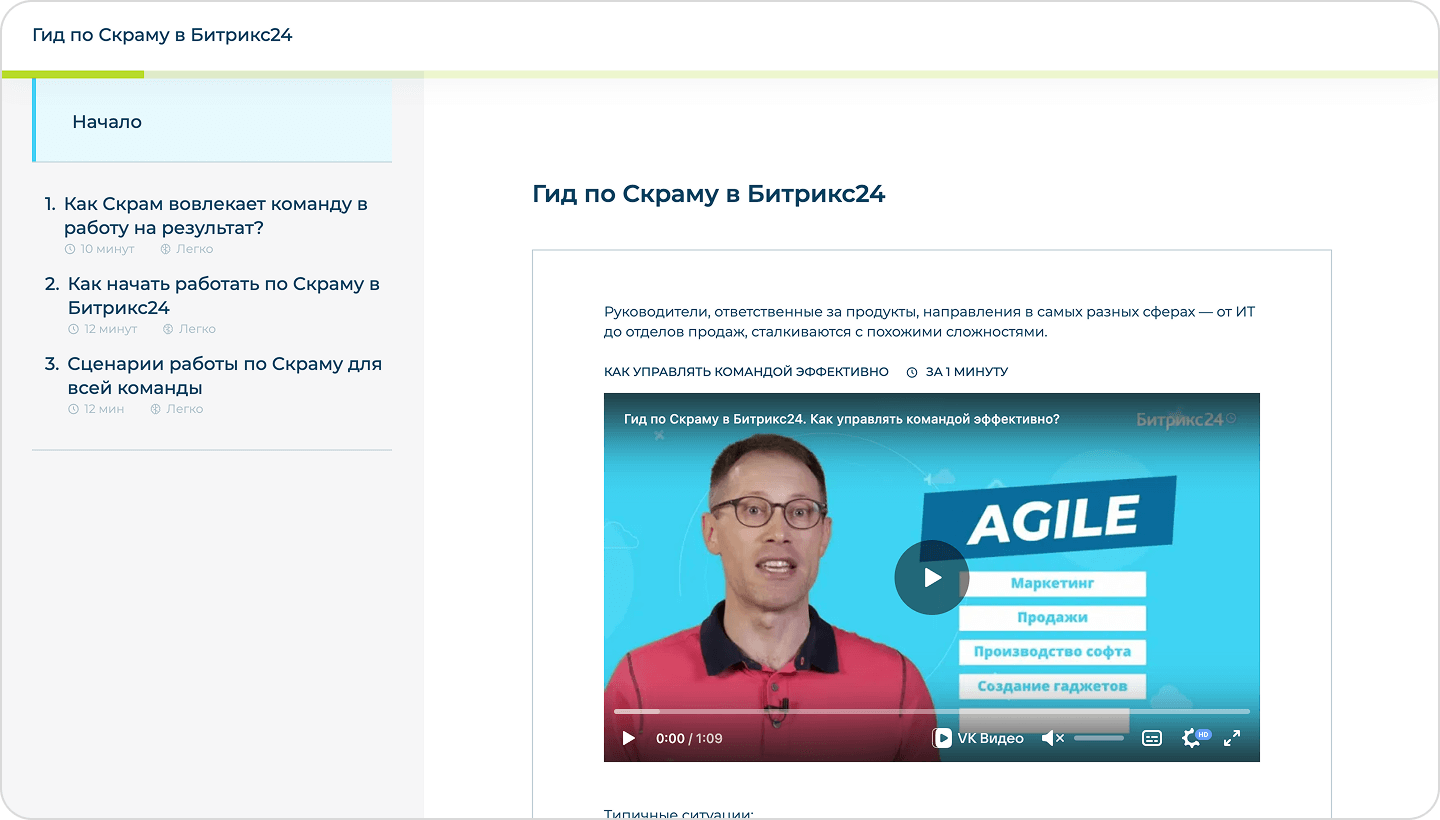The width and height of the screenshot is (1440, 820).
Task: Open lesson 'Как Скрам вовлекает команду'
Action: [x=215, y=215]
